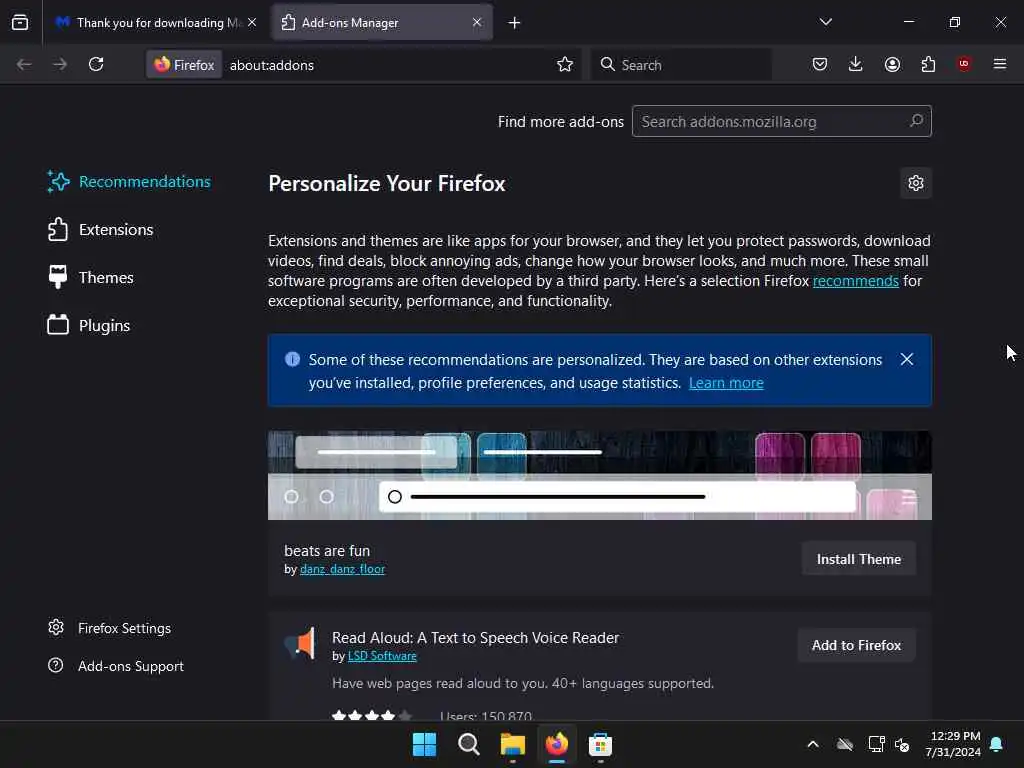Image resolution: width=1024 pixels, height=768 pixels.
Task: Open Microsoft Store from the taskbar
Action: point(600,744)
